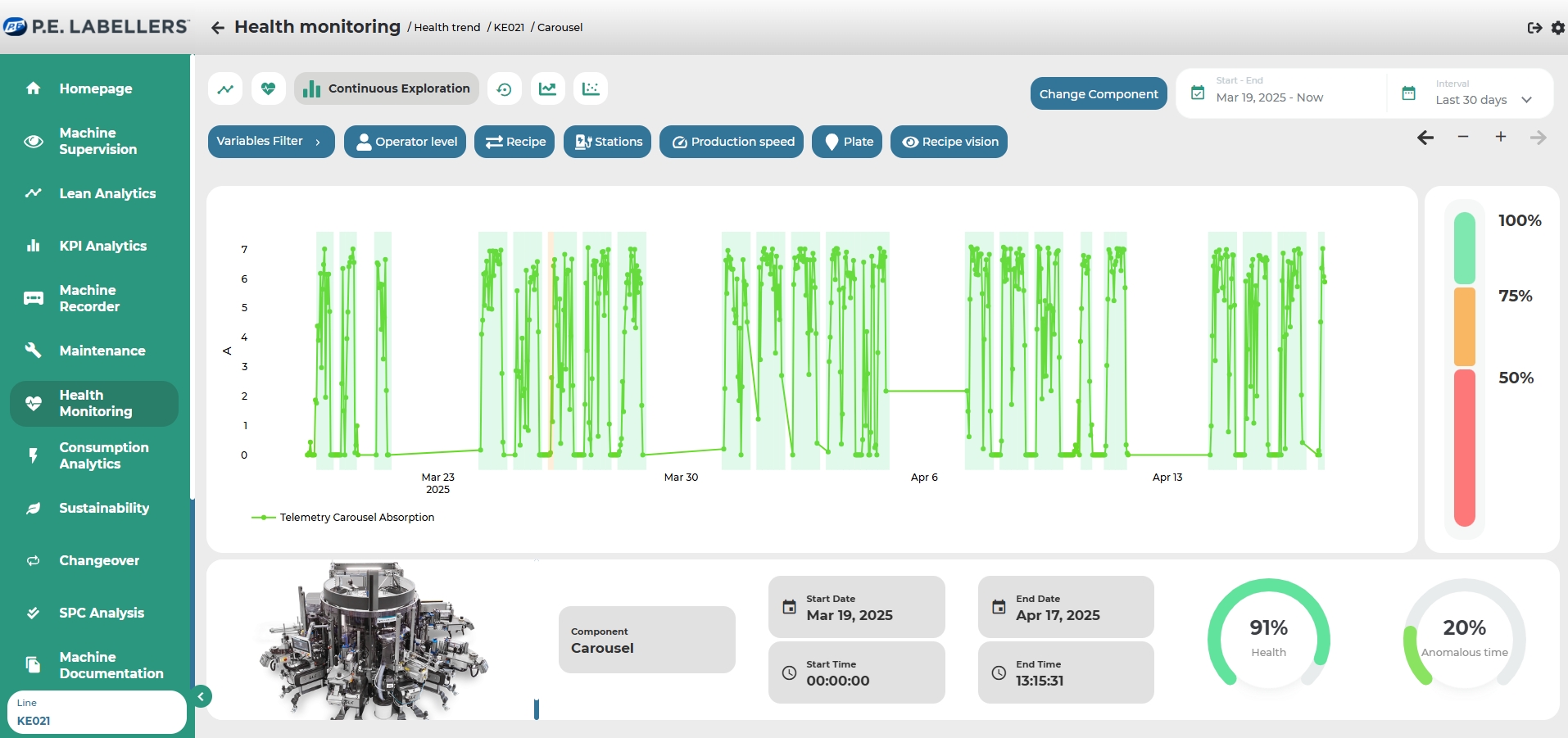The width and height of the screenshot is (1568, 738).
Task: Expand the Variables Filter menu
Action: 270,142
